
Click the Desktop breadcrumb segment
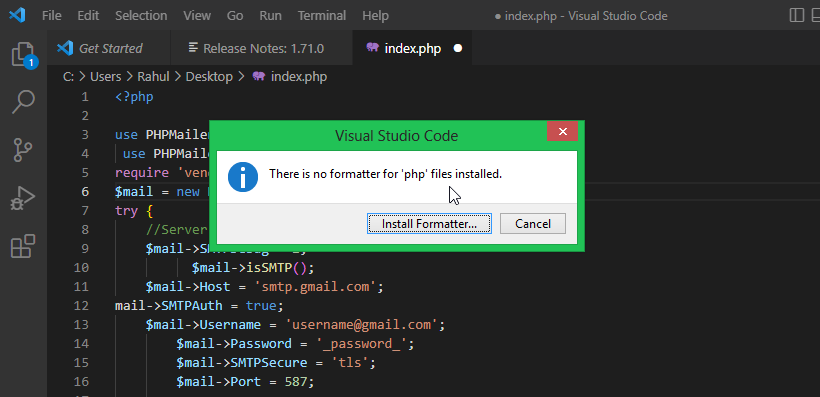(x=209, y=77)
